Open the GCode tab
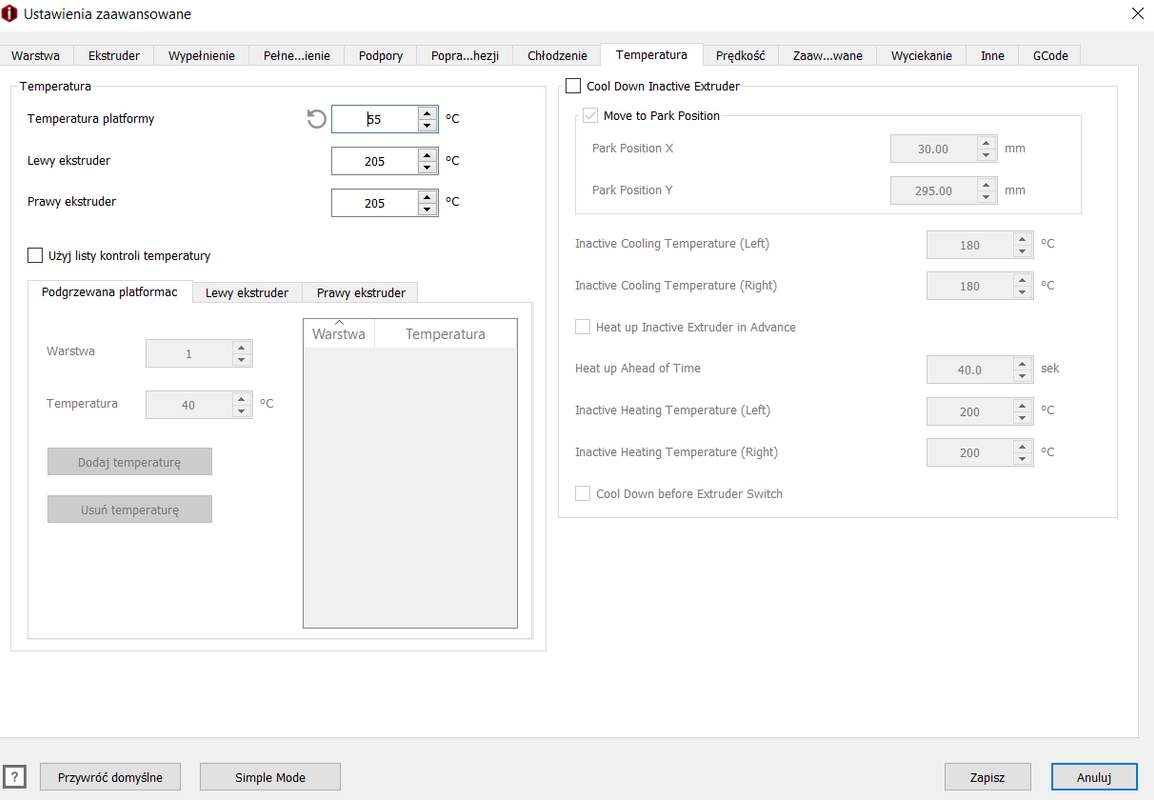The height and width of the screenshot is (800, 1154). click(x=1050, y=55)
